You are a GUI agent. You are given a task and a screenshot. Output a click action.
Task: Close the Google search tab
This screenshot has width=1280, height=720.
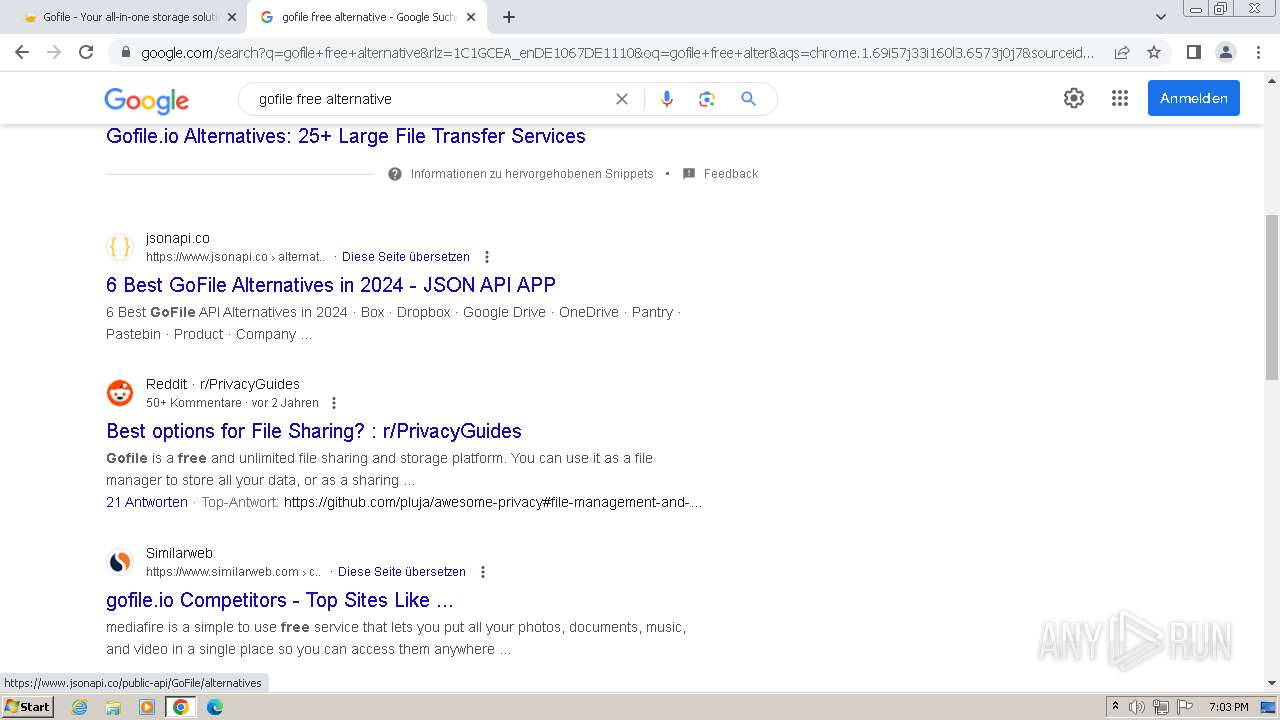471,17
